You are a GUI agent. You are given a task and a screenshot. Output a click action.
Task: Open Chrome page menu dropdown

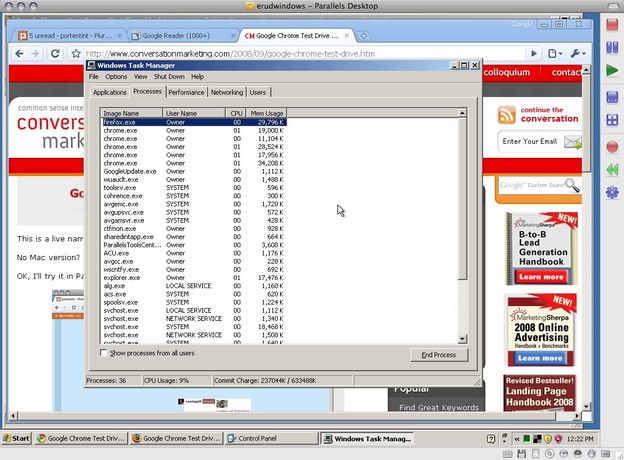555,53
